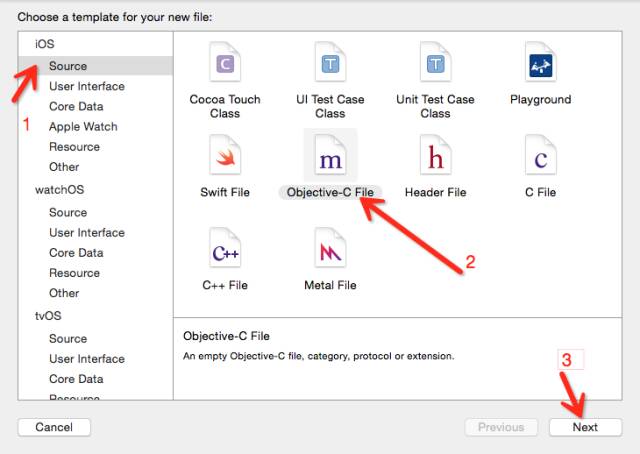This screenshot has height=454, width=640.
Task: Click the 'An empty Objective-C file' description text
Action: pos(318,356)
